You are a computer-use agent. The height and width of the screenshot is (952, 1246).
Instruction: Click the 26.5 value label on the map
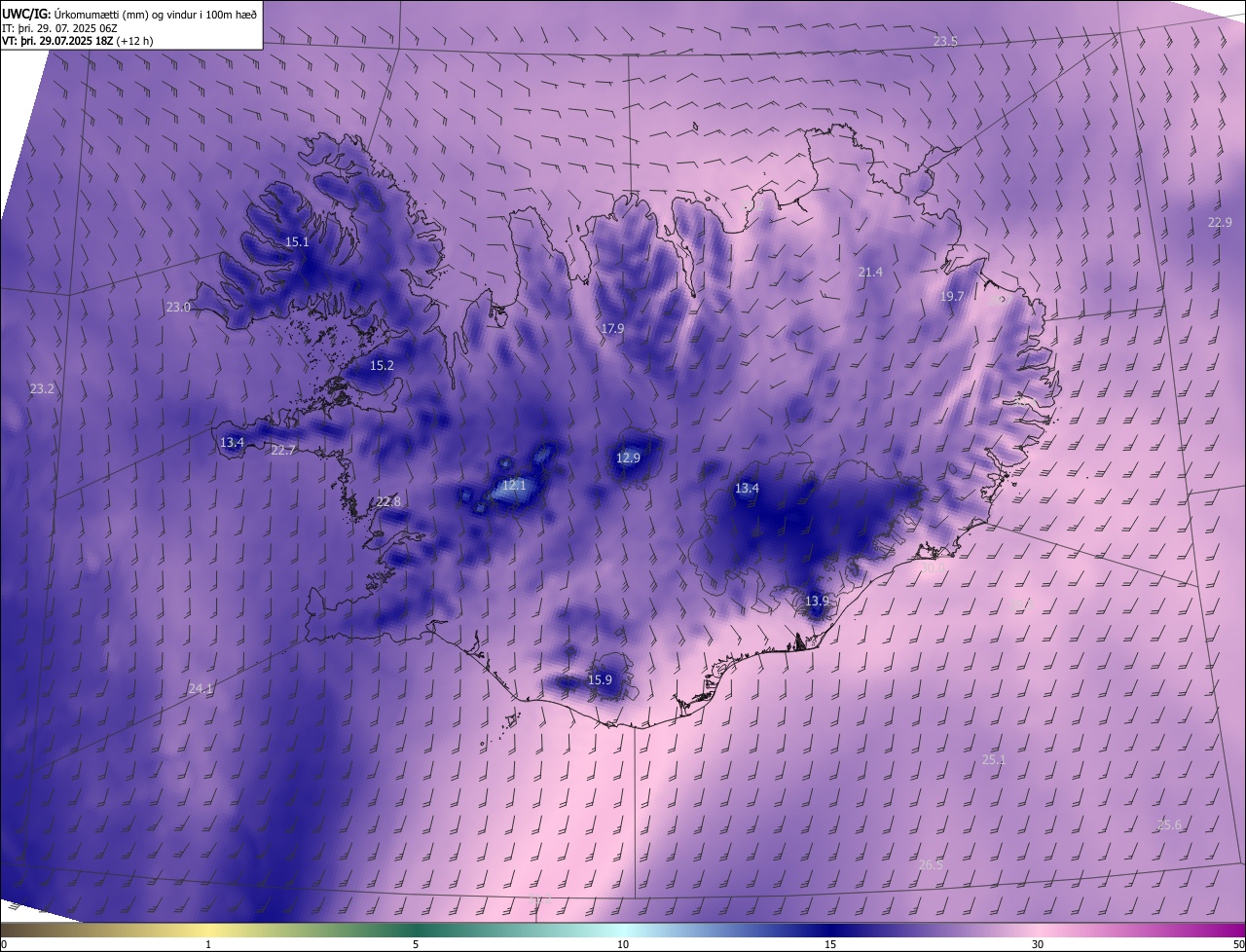931,864
